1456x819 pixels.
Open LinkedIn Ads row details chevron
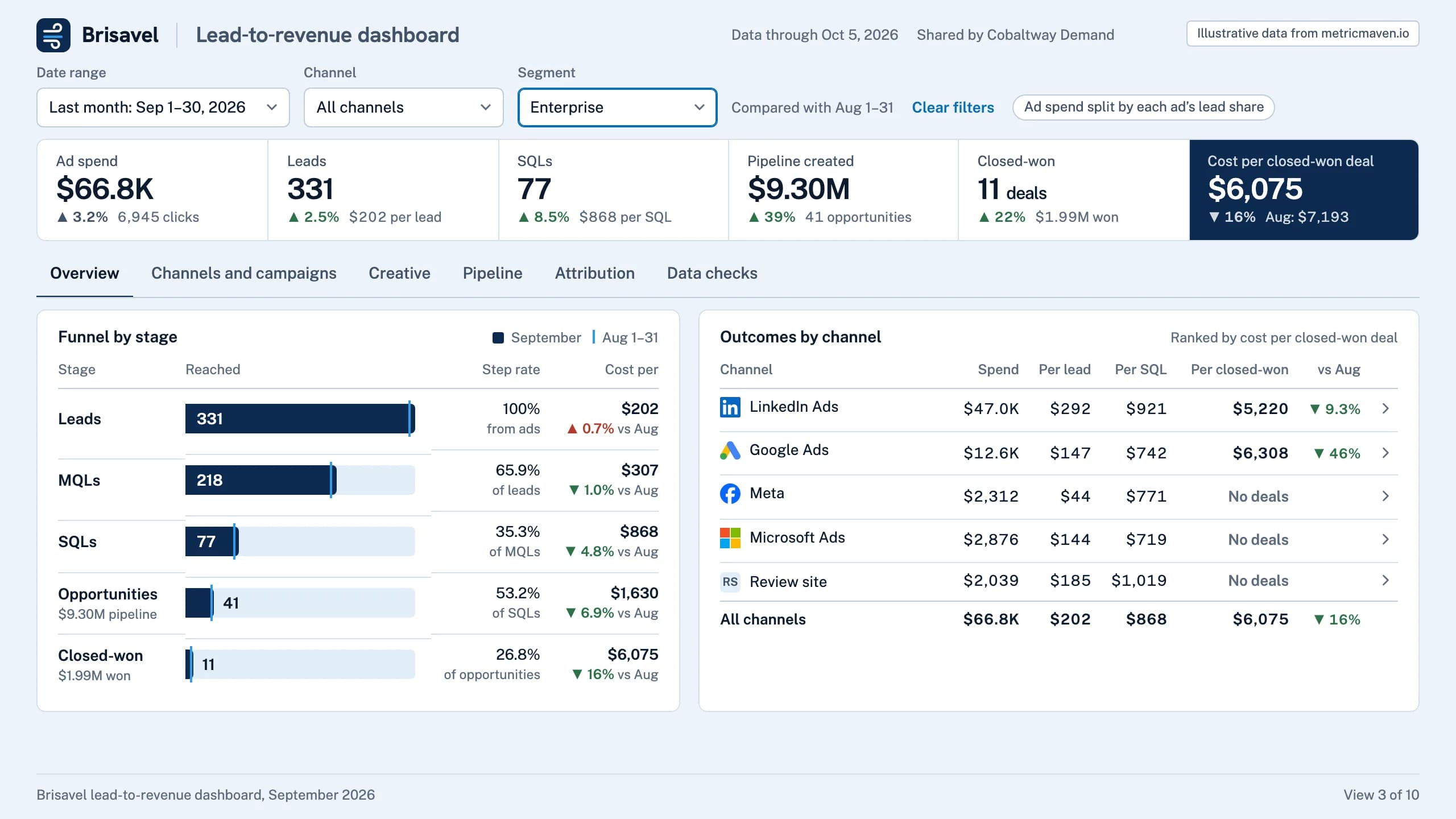coord(1385,408)
